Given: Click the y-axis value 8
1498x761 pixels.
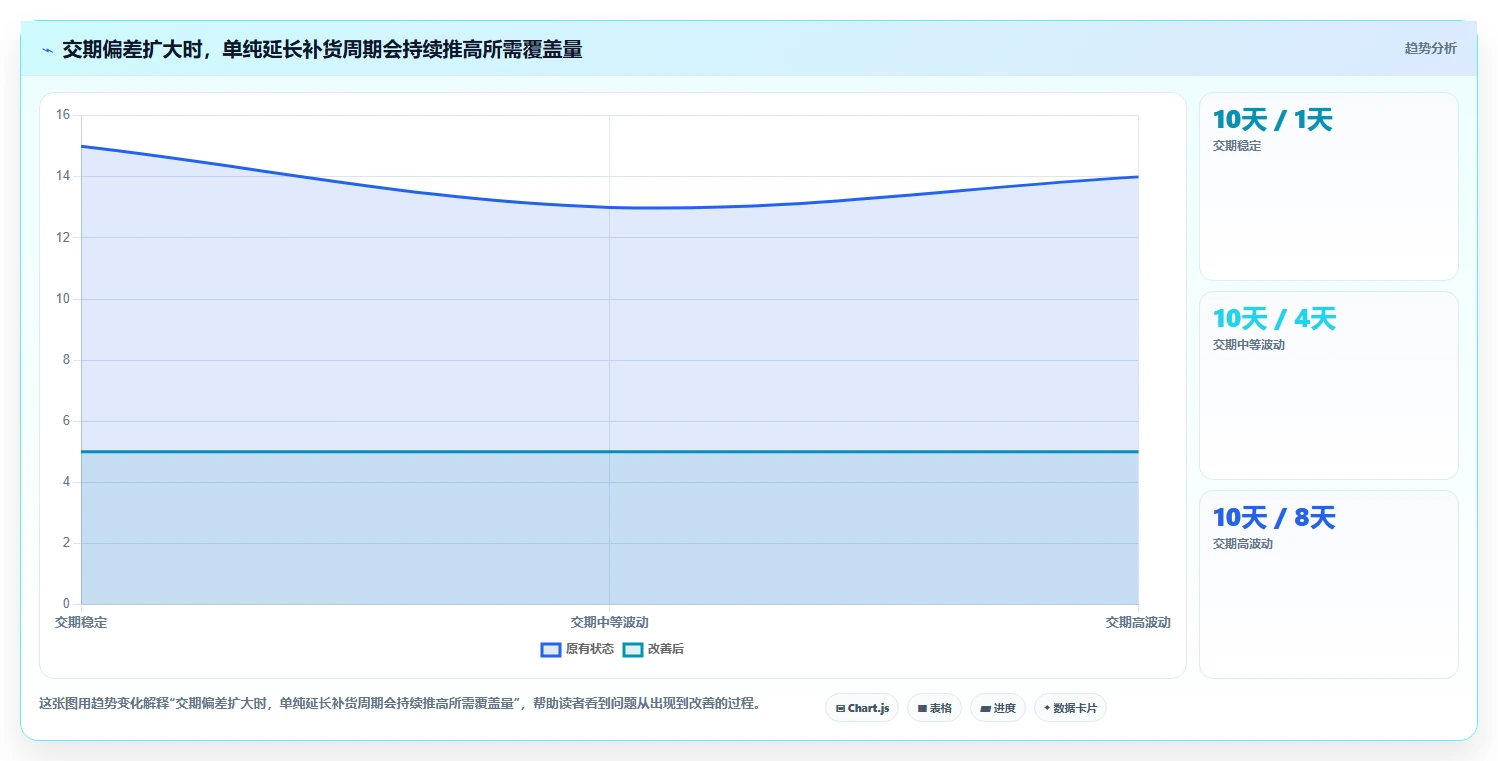Looking at the screenshot, I should [x=66, y=360].
